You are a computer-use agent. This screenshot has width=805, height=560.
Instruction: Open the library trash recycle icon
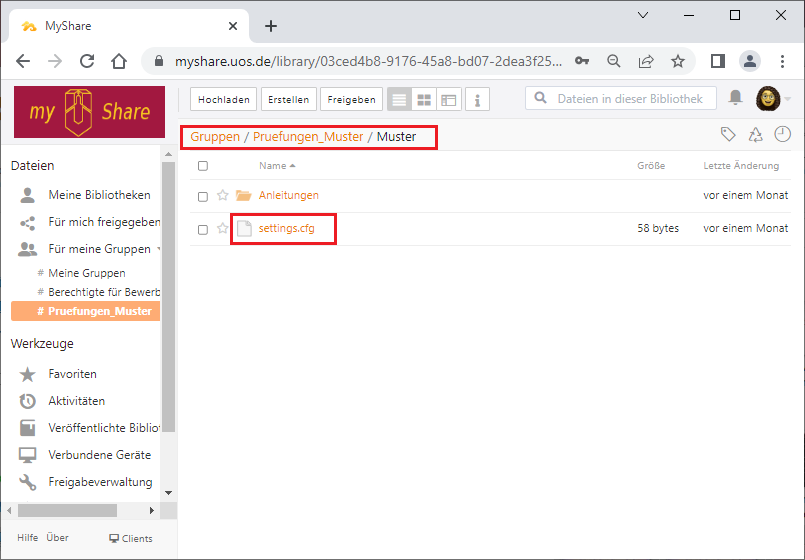point(755,135)
